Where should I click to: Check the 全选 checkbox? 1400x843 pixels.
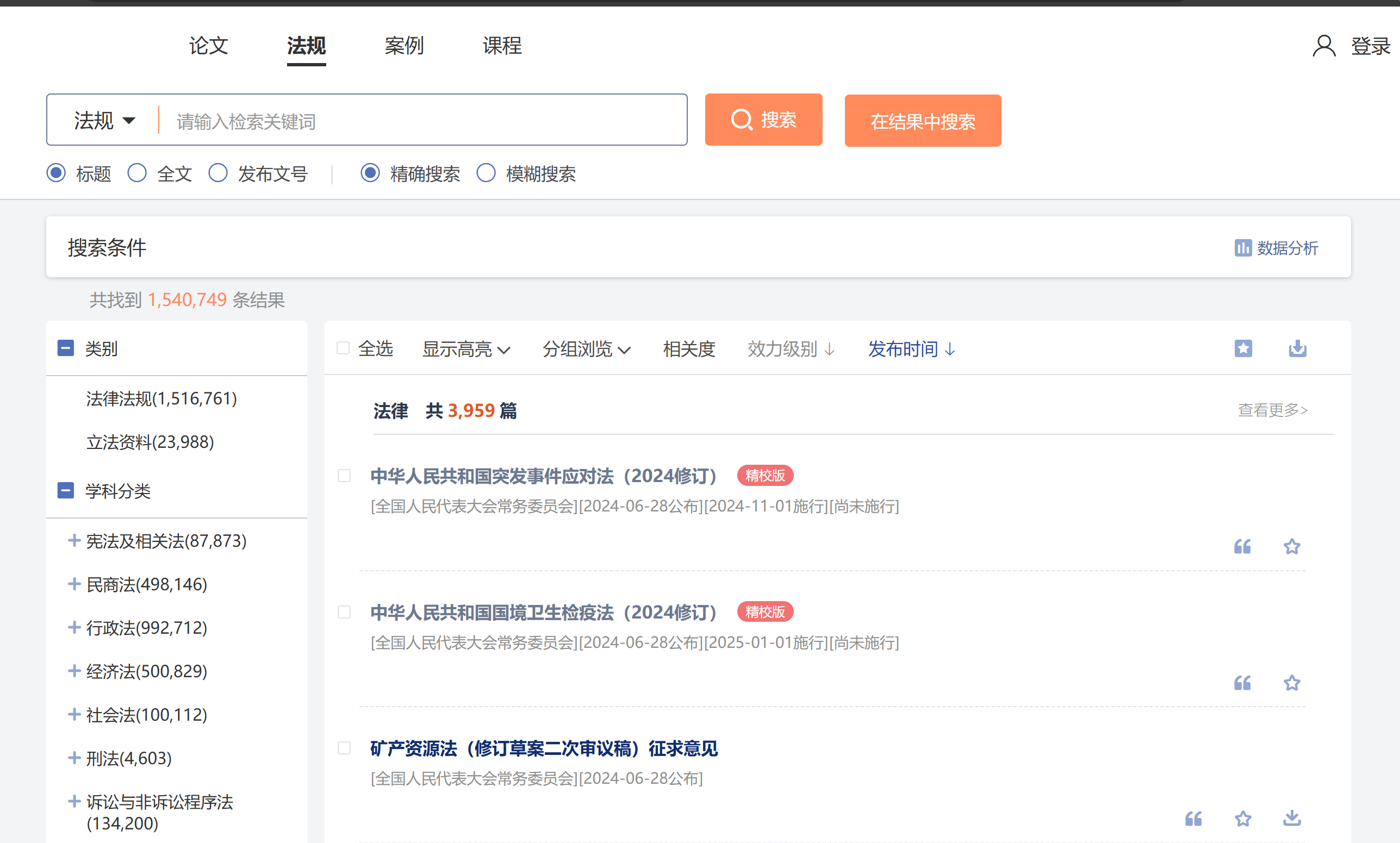coord(343,348)
